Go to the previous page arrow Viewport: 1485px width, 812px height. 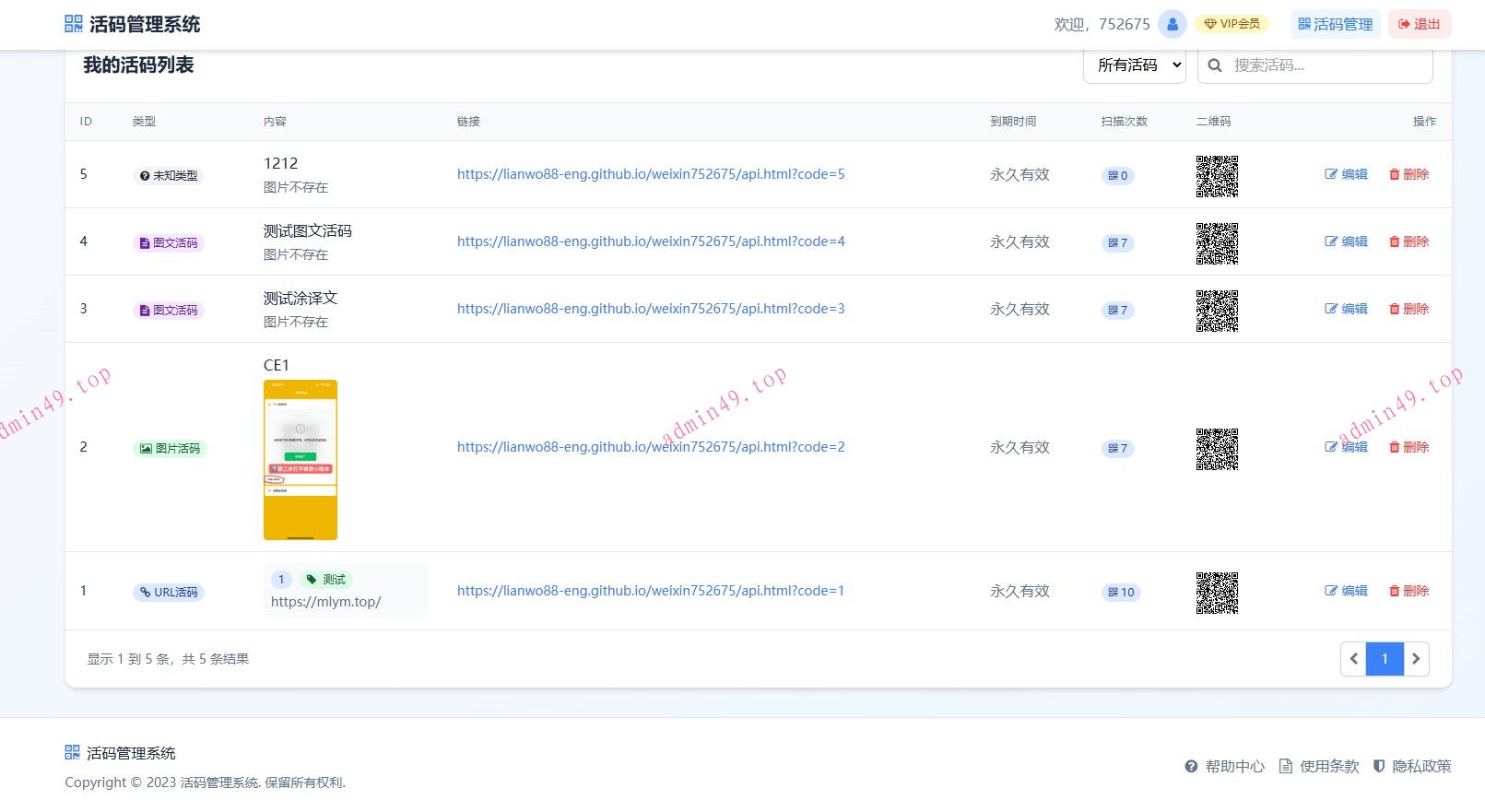1353,659
